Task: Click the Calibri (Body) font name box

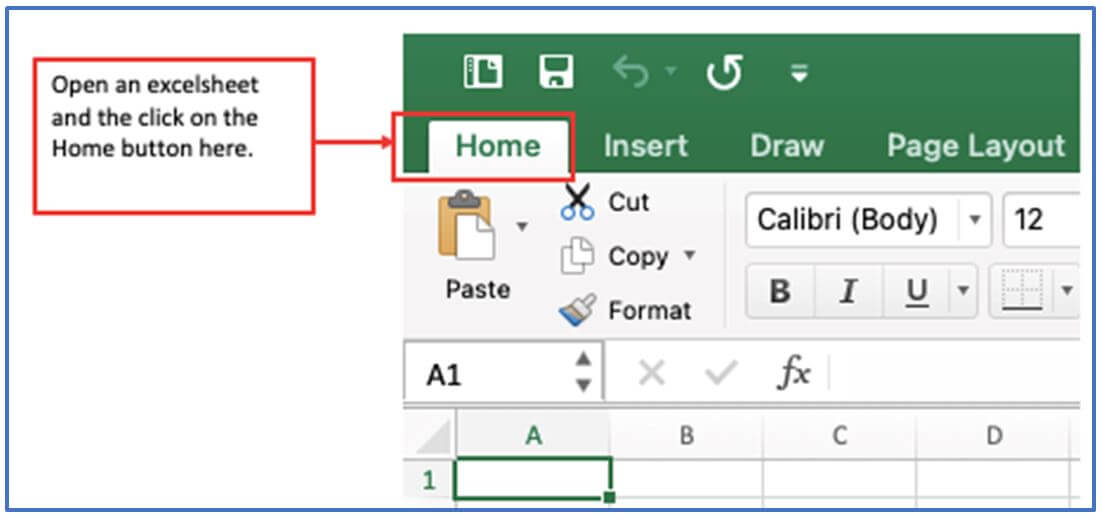Action: [868, 220]
